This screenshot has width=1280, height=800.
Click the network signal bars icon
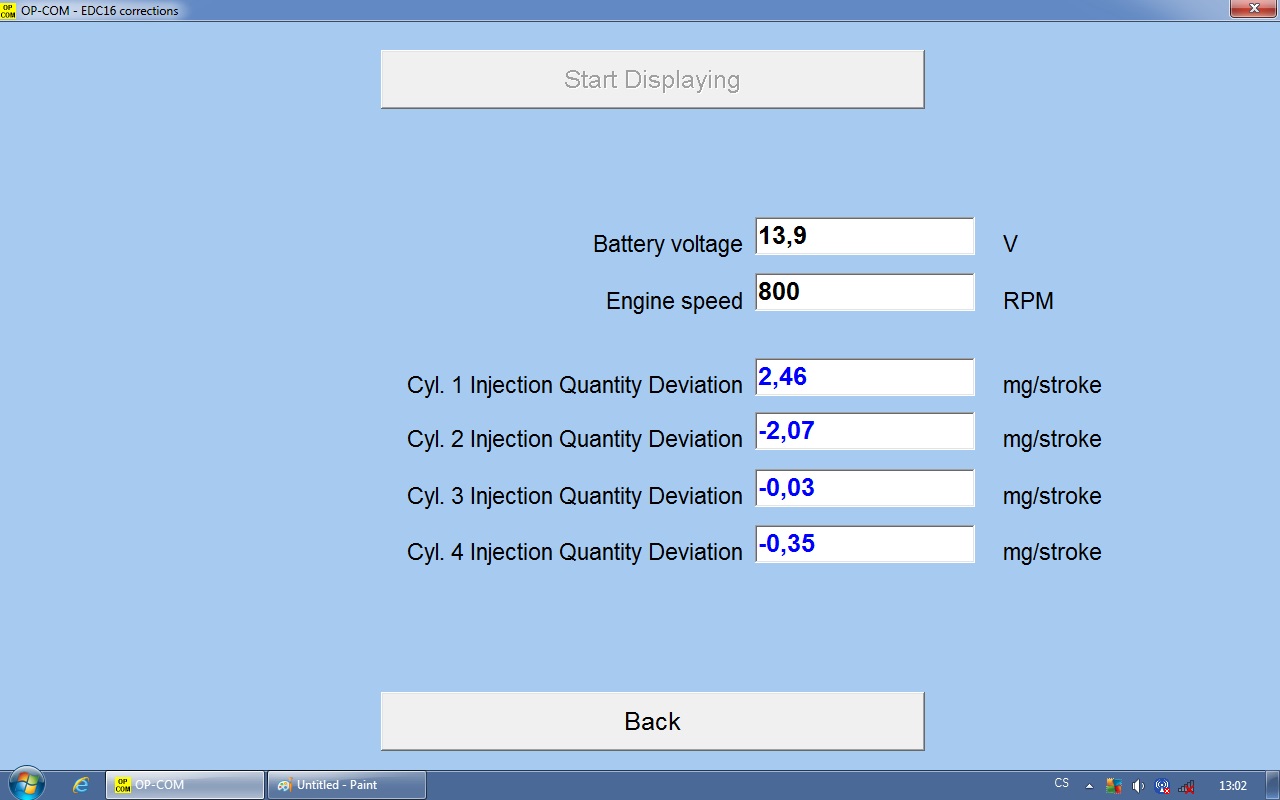click(1186, 786)
